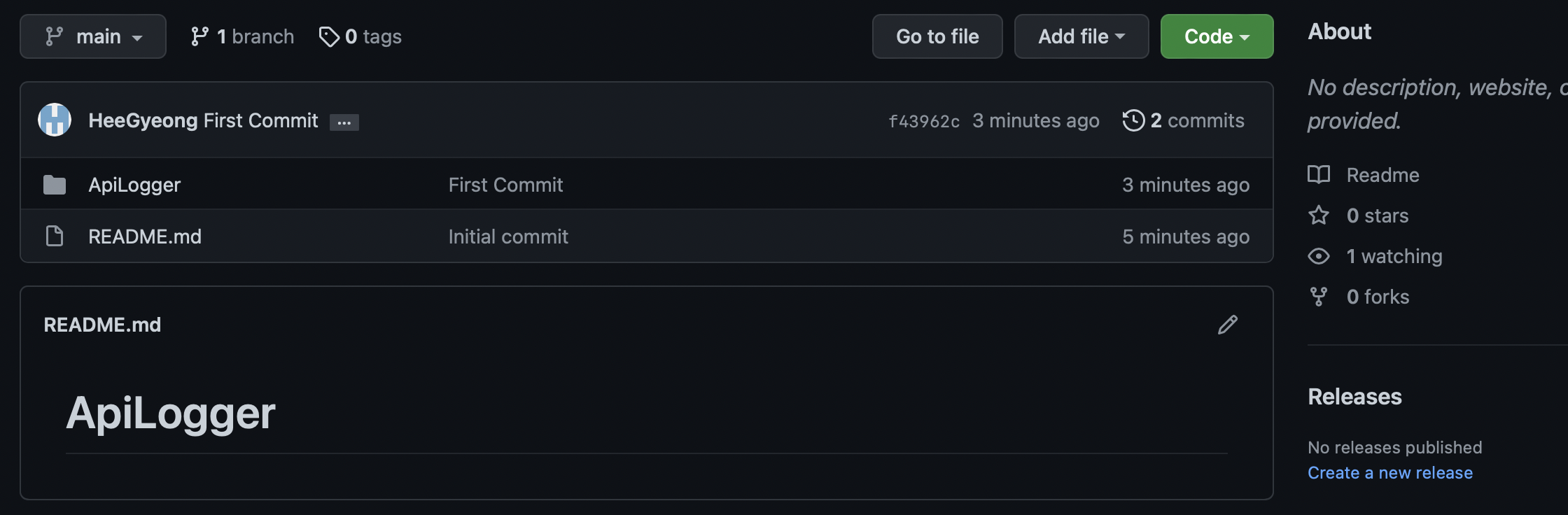Open the Readme book icon link
Image resolution: width=1568 pixels, height=515 pixels.
coord(1319,174)
